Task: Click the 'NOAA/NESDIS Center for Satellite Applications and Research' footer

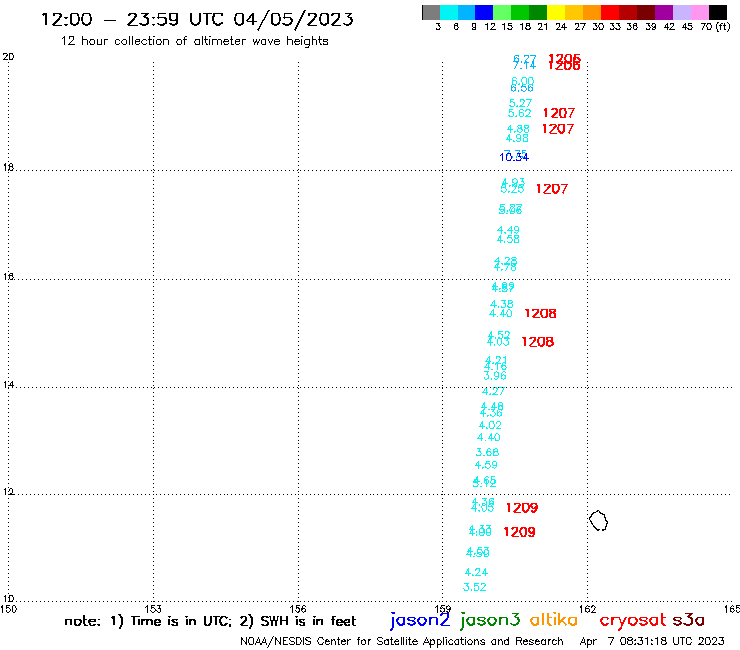Action: pyautogui.click(x=402, y=641)
